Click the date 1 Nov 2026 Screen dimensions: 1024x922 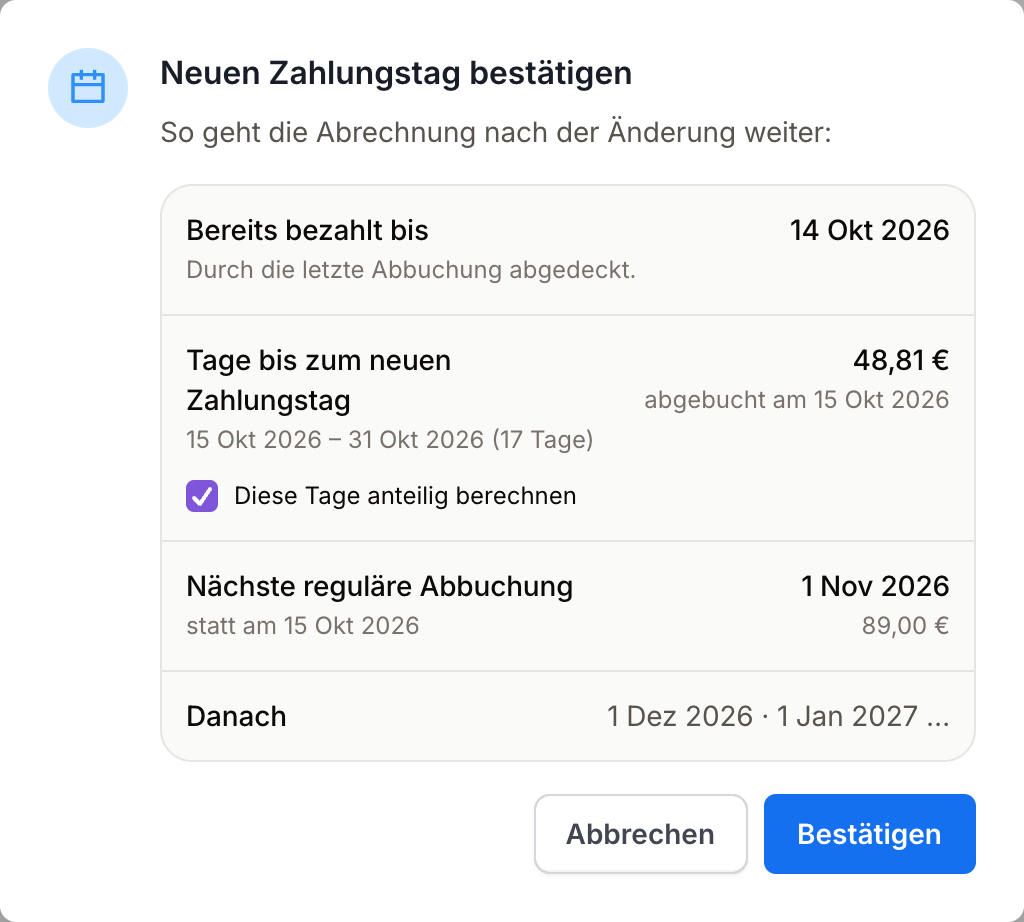point(874,586)
